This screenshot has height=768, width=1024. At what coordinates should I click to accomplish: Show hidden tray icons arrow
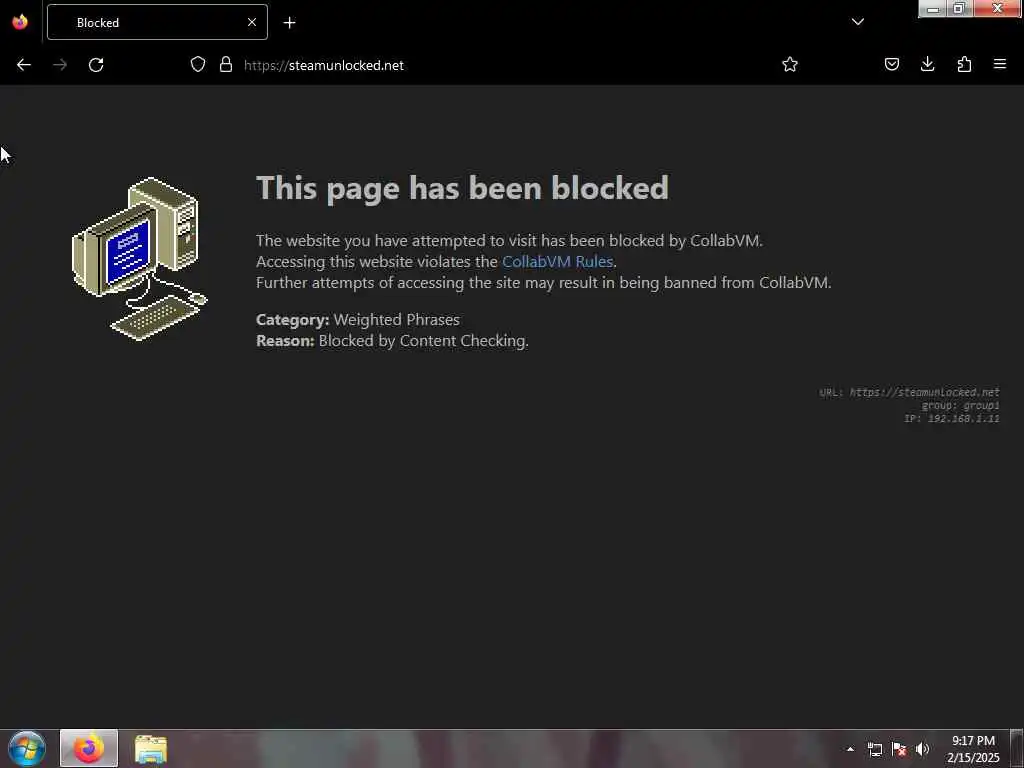pos(850,749)
